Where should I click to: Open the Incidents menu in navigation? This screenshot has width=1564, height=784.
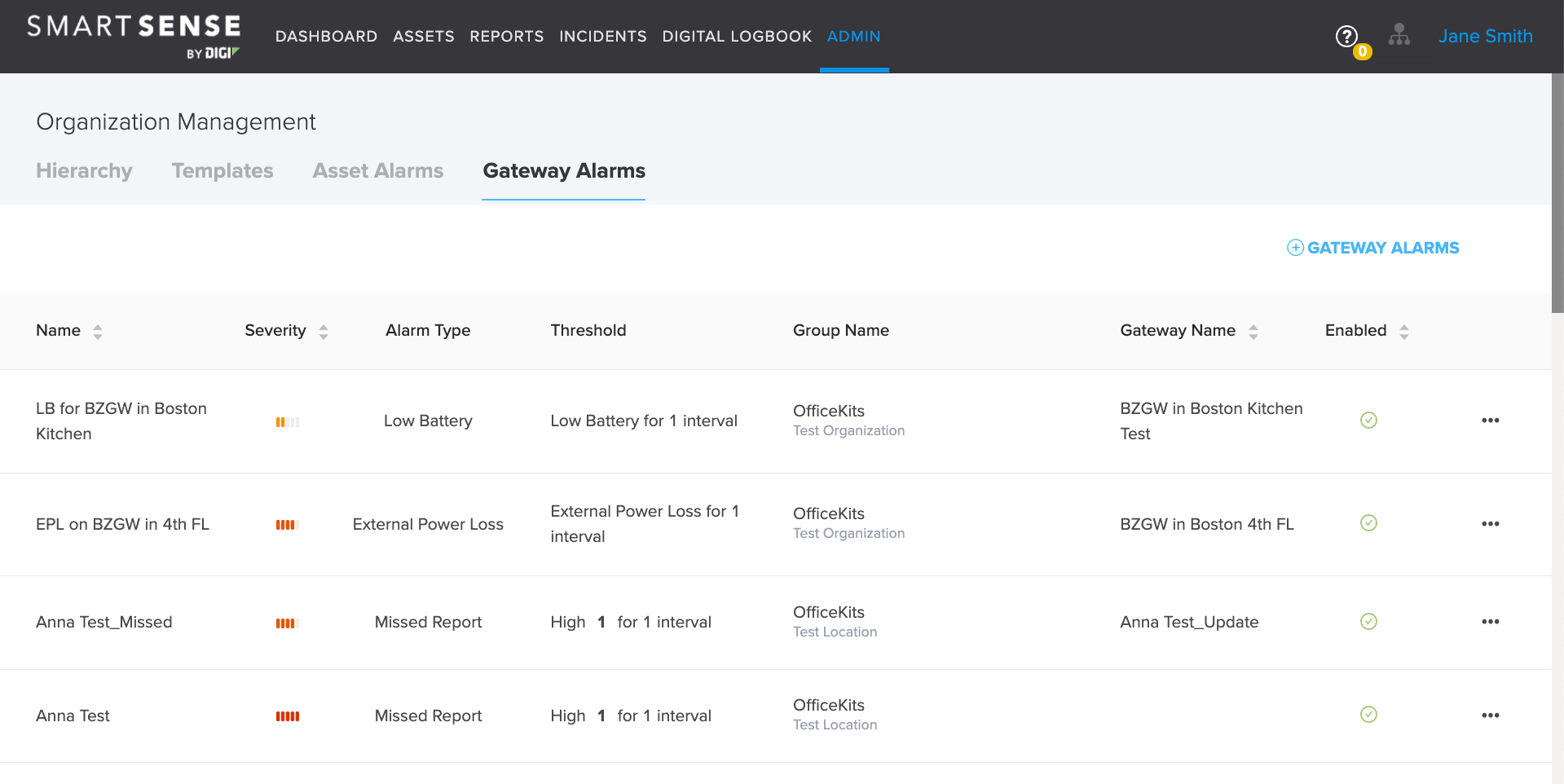[602, 37]
